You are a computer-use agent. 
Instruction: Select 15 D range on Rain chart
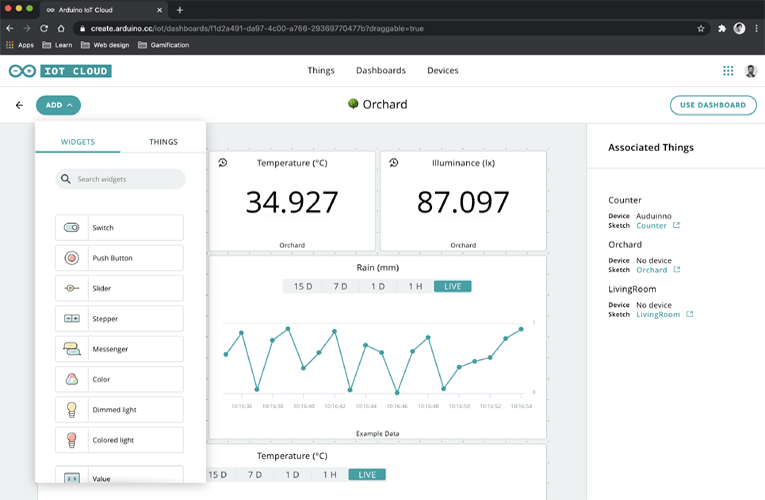(302, 286)
